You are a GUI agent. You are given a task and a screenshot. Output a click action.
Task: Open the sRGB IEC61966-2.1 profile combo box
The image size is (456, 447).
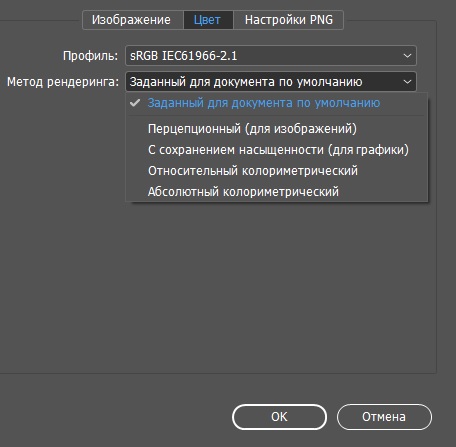click(x=271, y=56)
